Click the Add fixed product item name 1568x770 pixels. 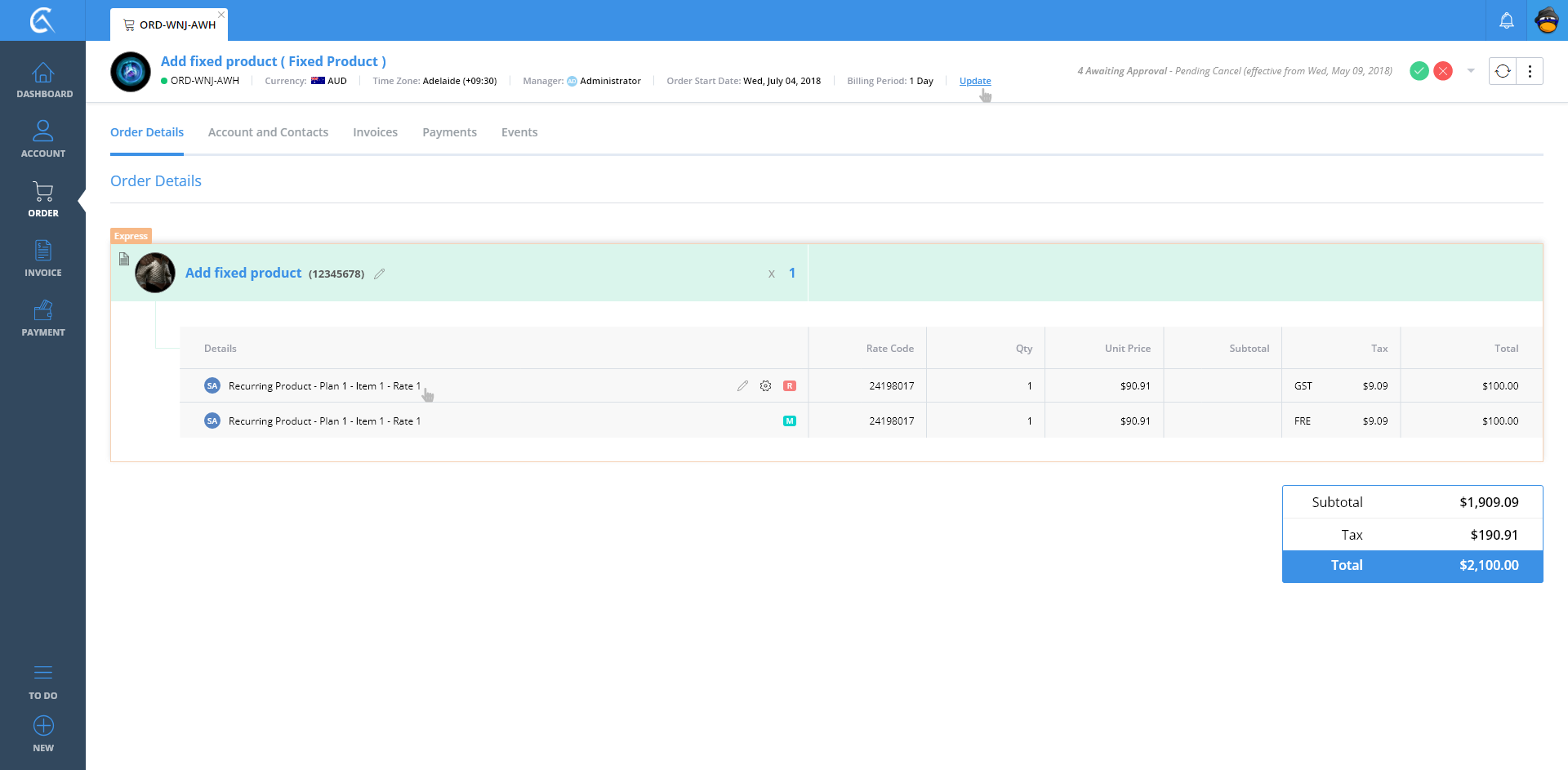point(243,273)
